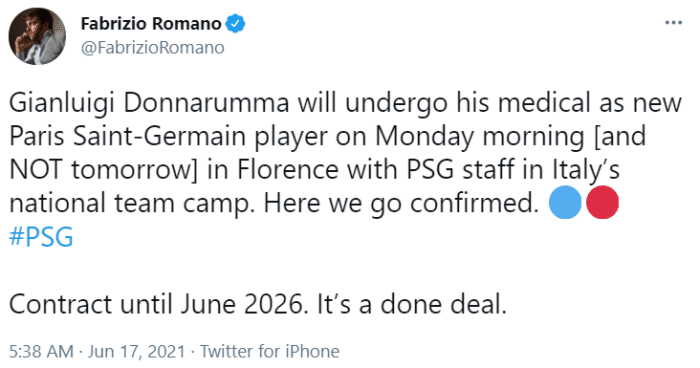Click the Here we go confirmed sentence

[401, 204]
